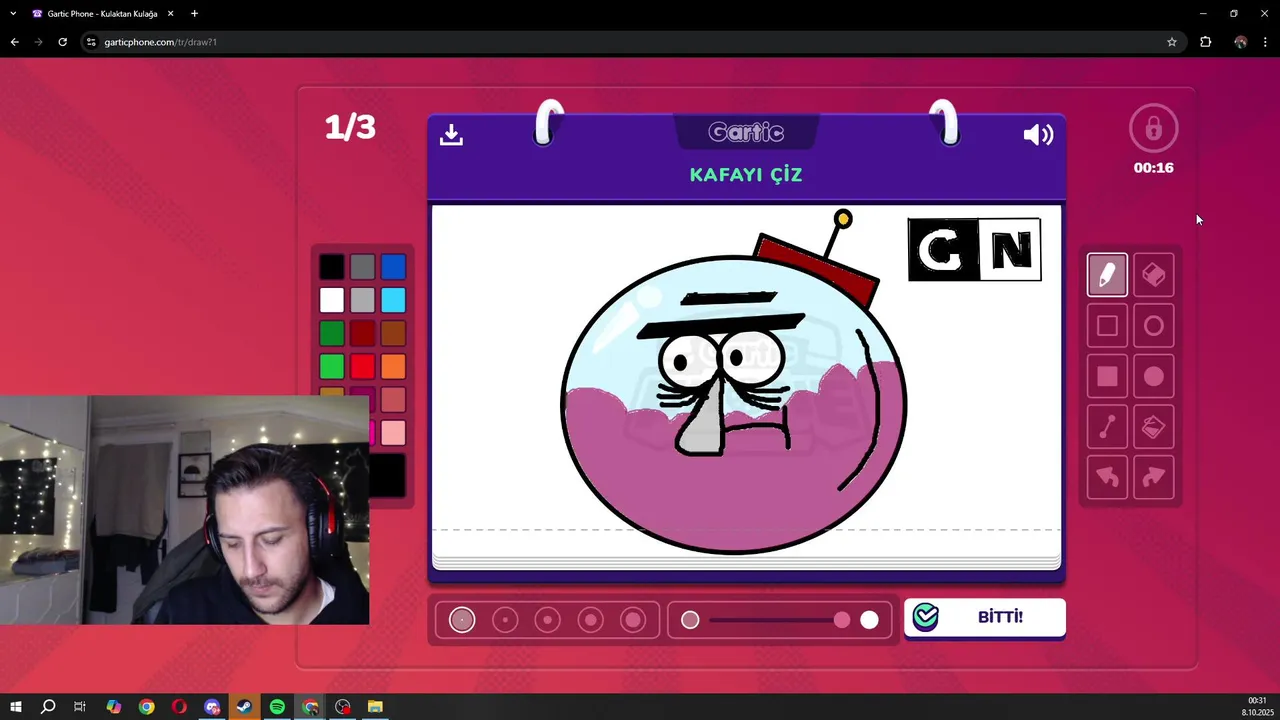Viewport: 1280px width, 720px height.
Task: Select the medium brush size
Action: [x=547, y=620]
